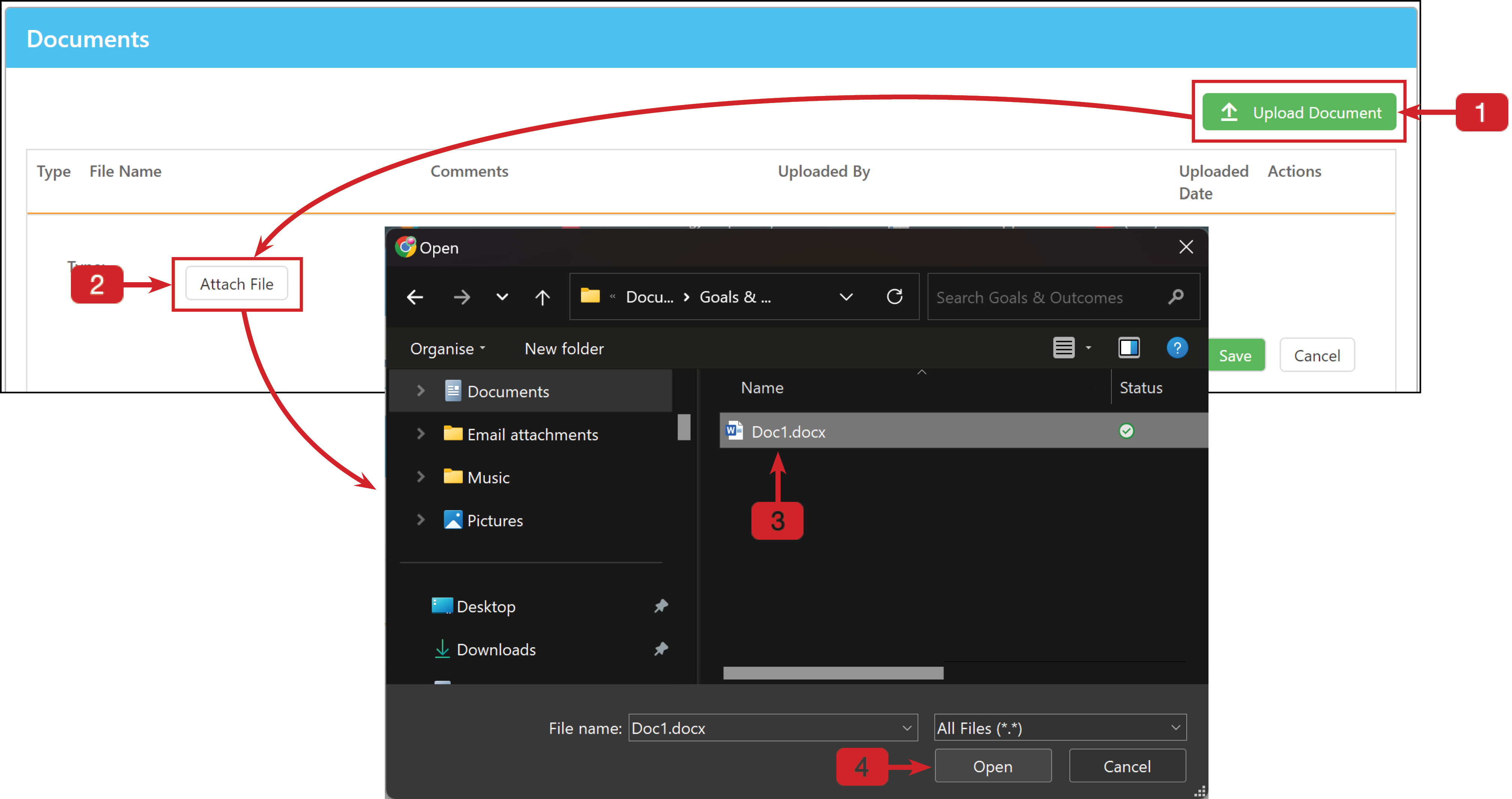Viewport: 1512px width, 799px height.
Task: Refresh the folder contents
Action: tap(894, 296)
